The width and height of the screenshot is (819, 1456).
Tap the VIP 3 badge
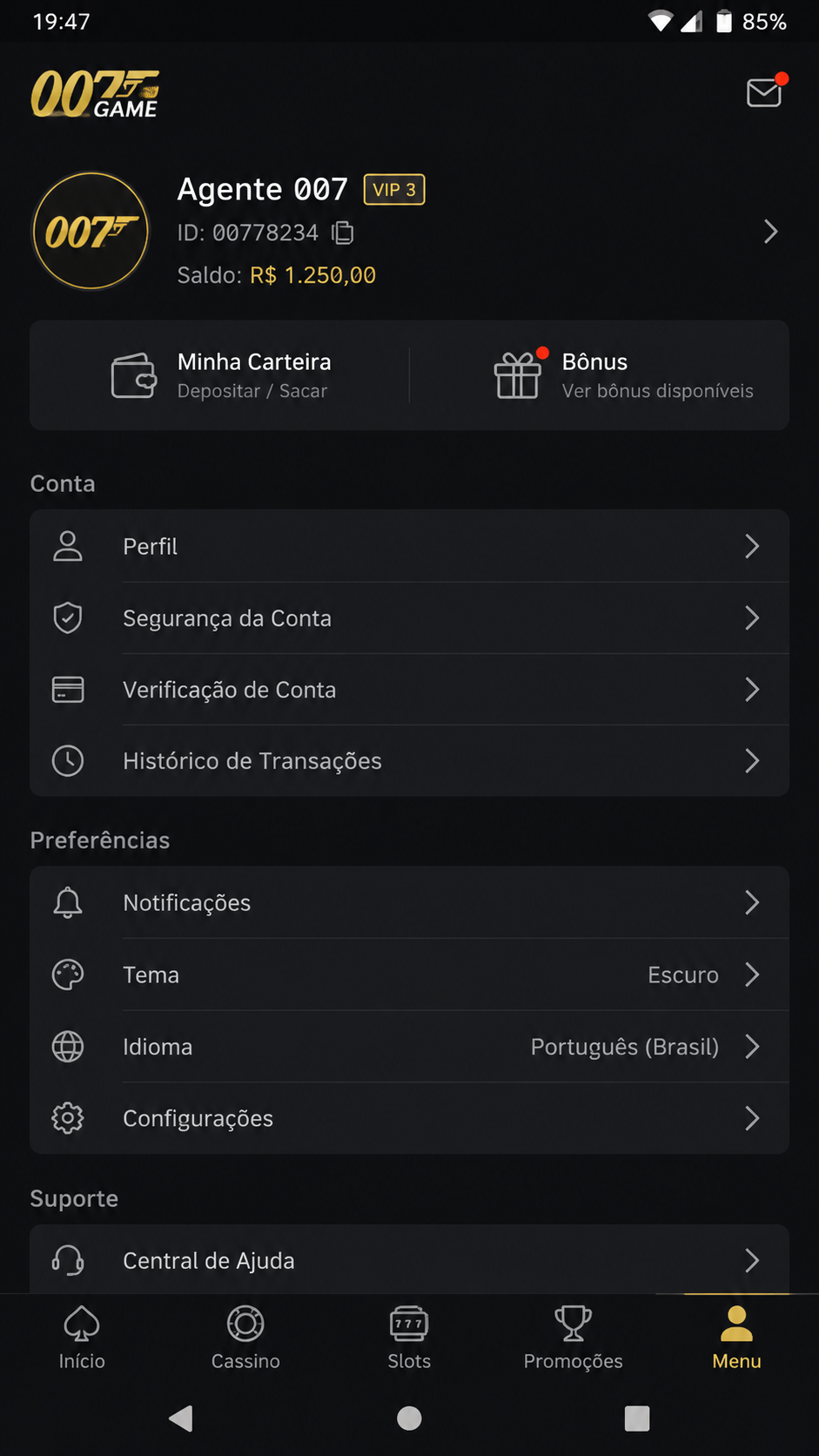[394, 190]
